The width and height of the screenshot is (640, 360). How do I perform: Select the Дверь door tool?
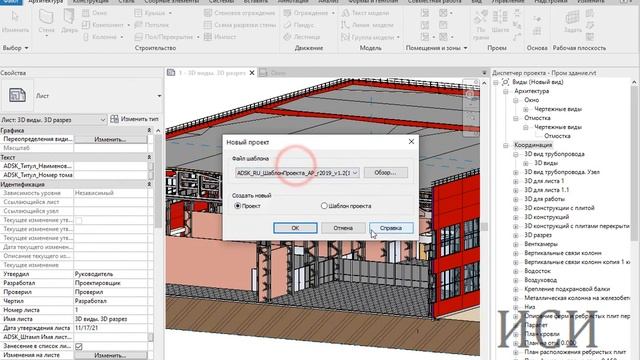[x=69, y=21]
